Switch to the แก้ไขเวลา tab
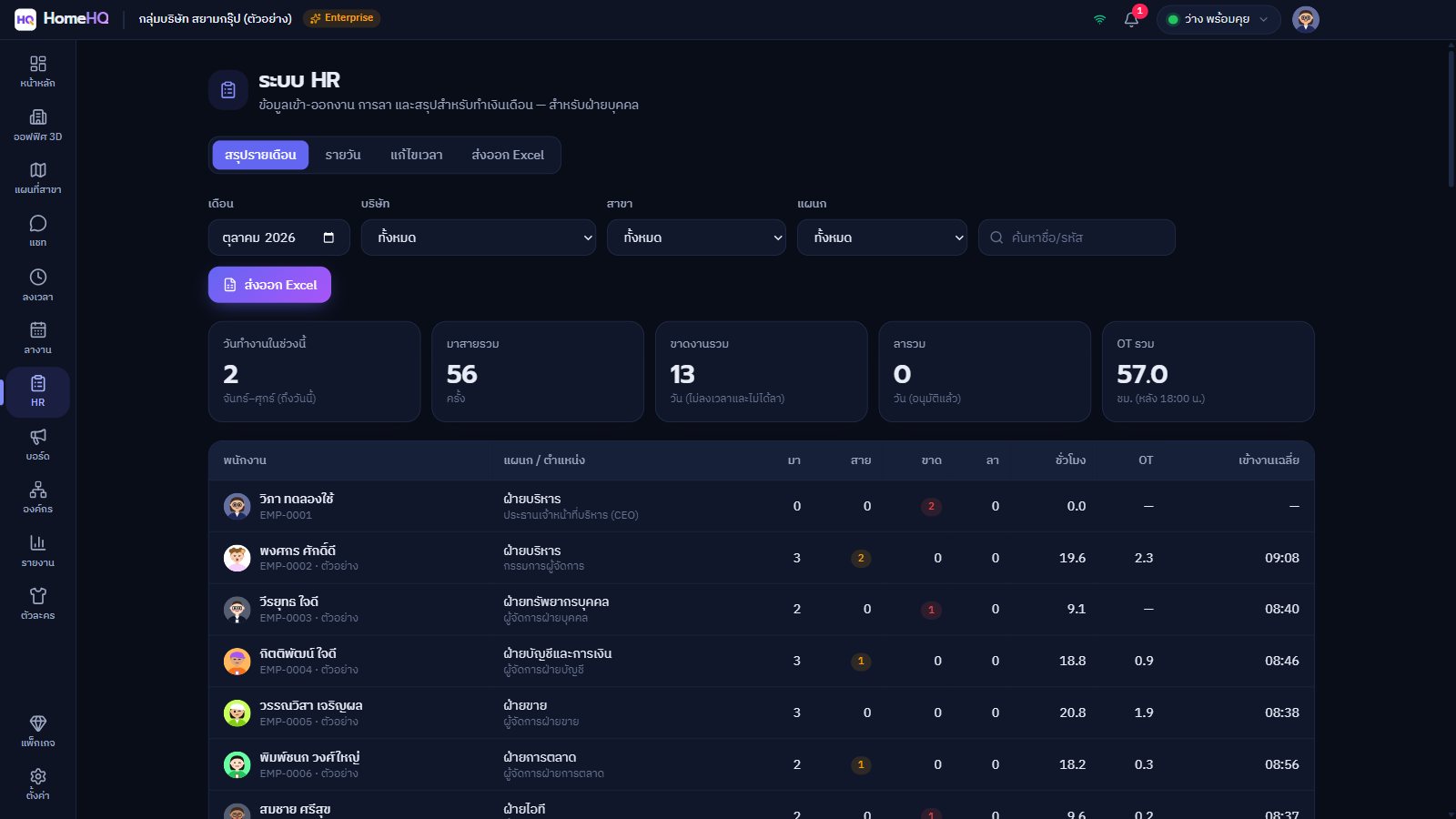This screenshot has width=1456, height=819. 417,155
